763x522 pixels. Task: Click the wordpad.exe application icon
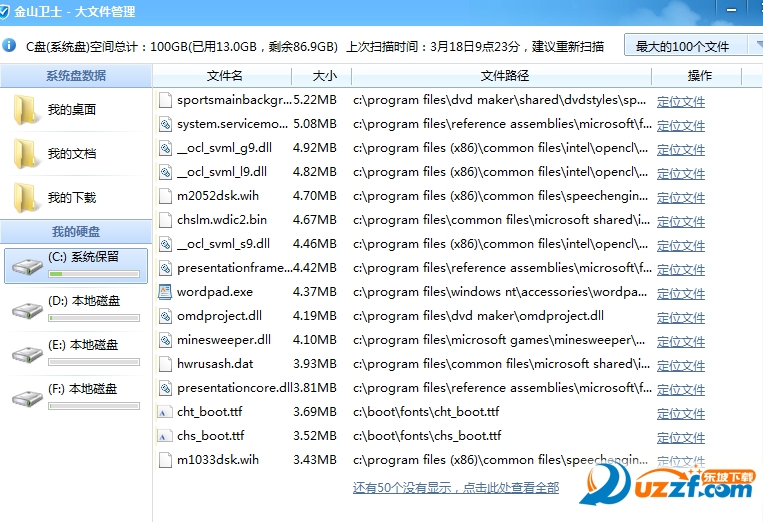coord(165,292)
